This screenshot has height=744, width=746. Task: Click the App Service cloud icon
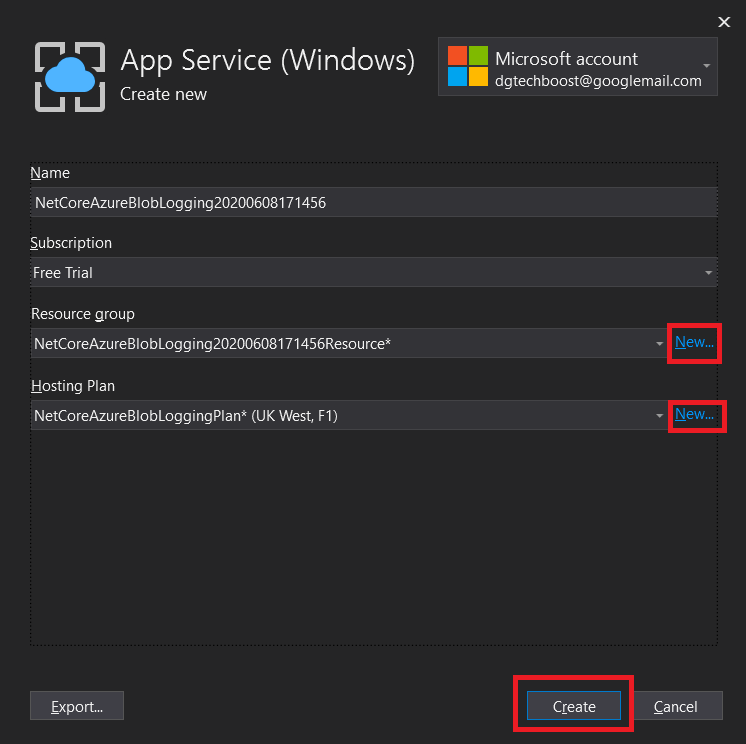[69, 76]
